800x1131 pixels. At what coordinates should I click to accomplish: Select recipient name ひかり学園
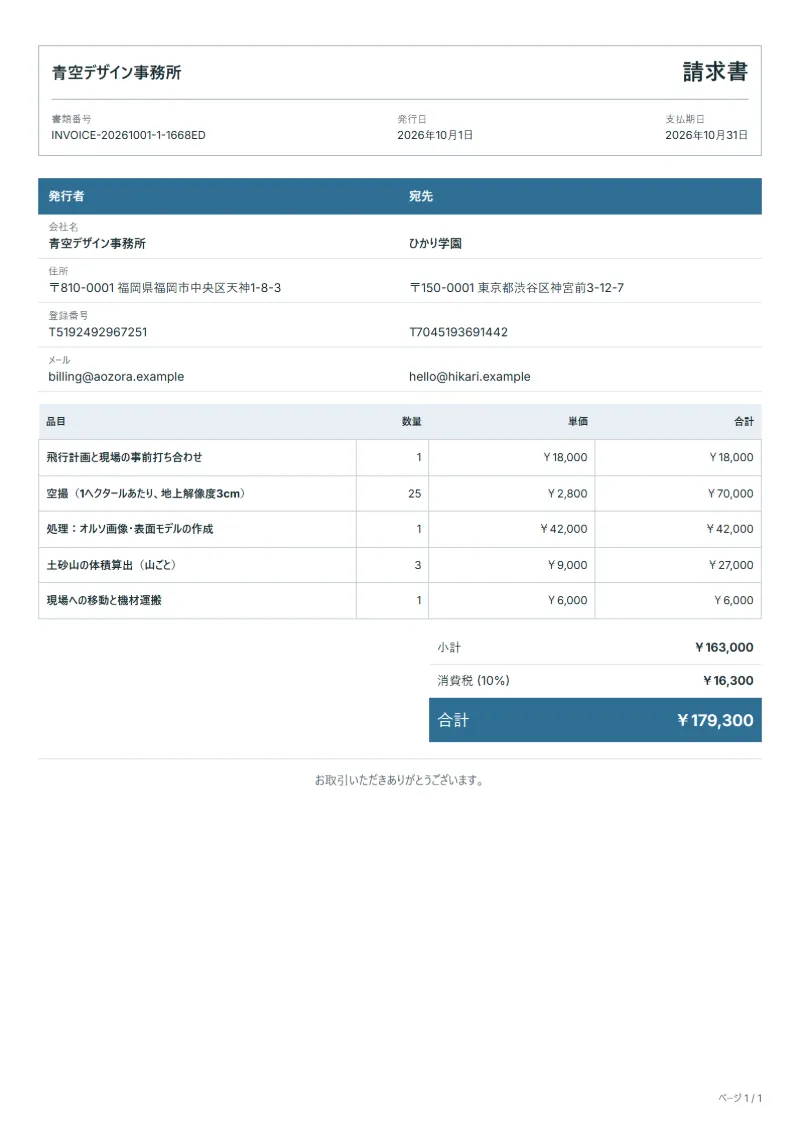(436, 243)
